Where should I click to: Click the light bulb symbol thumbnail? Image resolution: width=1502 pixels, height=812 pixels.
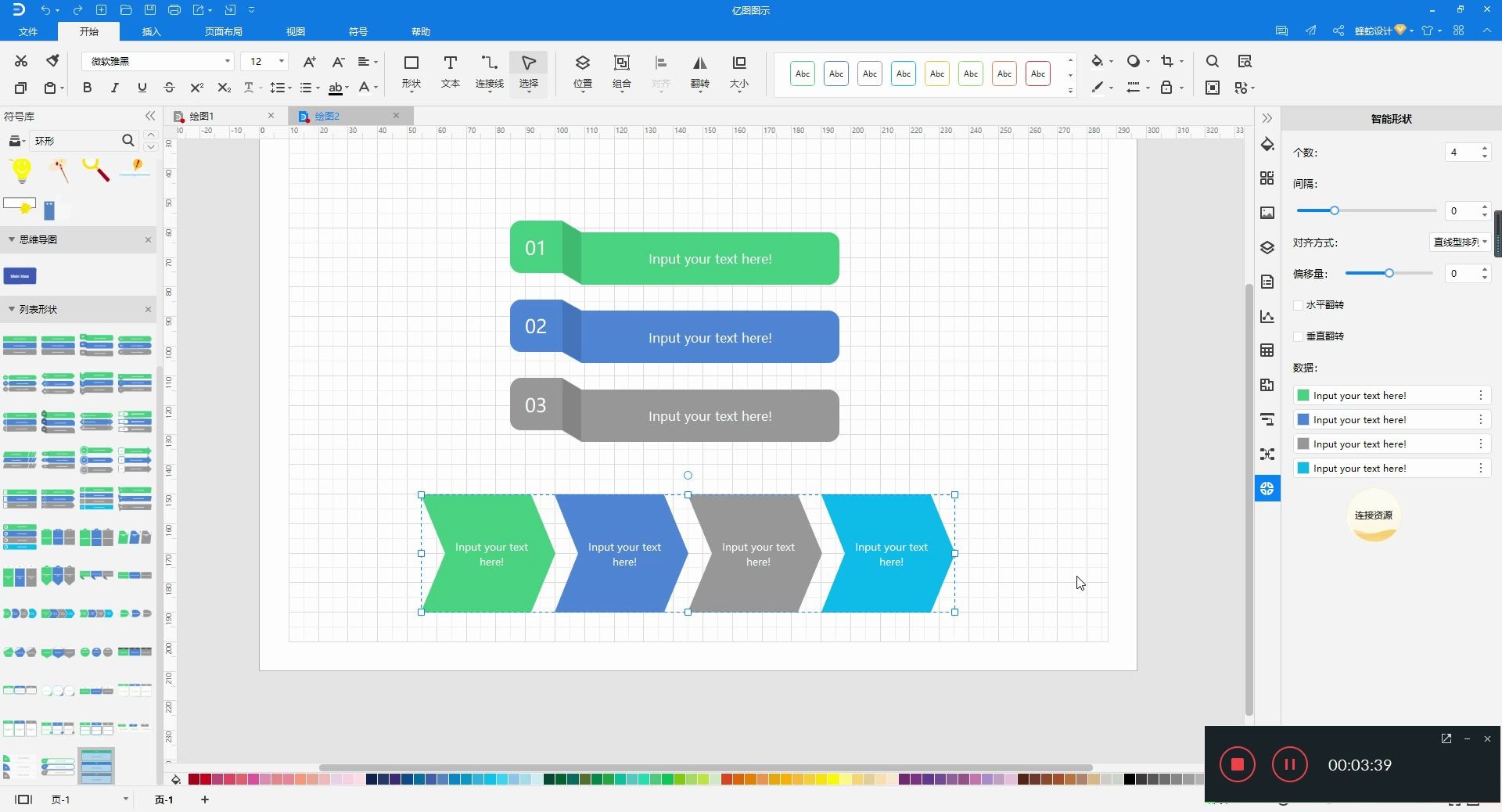[21, 169]
